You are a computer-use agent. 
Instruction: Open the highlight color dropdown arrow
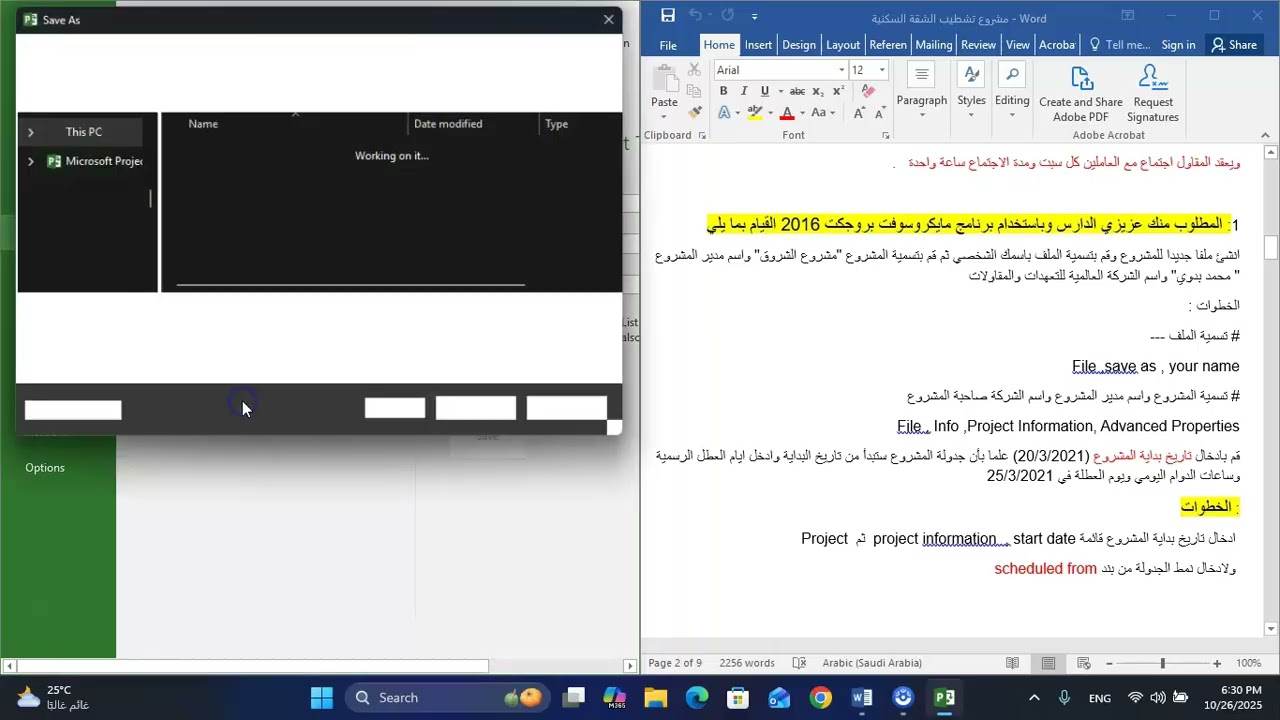770,113
